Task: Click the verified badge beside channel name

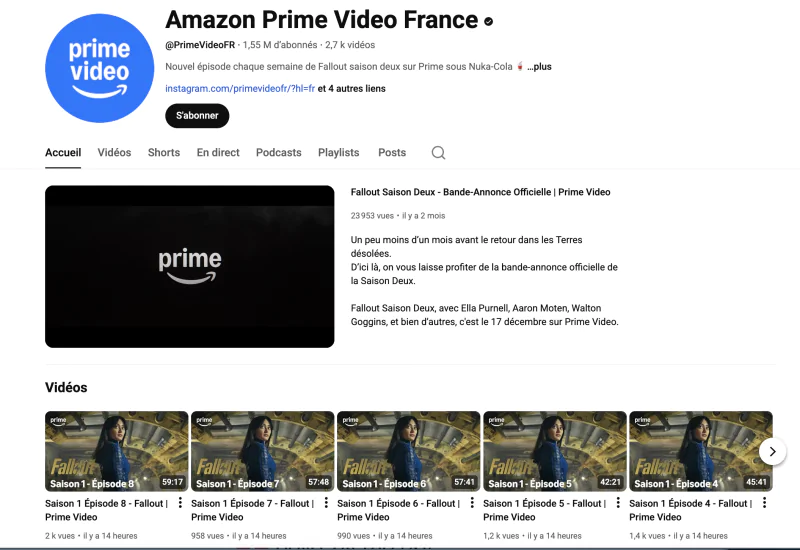Action: click(488, 21)
